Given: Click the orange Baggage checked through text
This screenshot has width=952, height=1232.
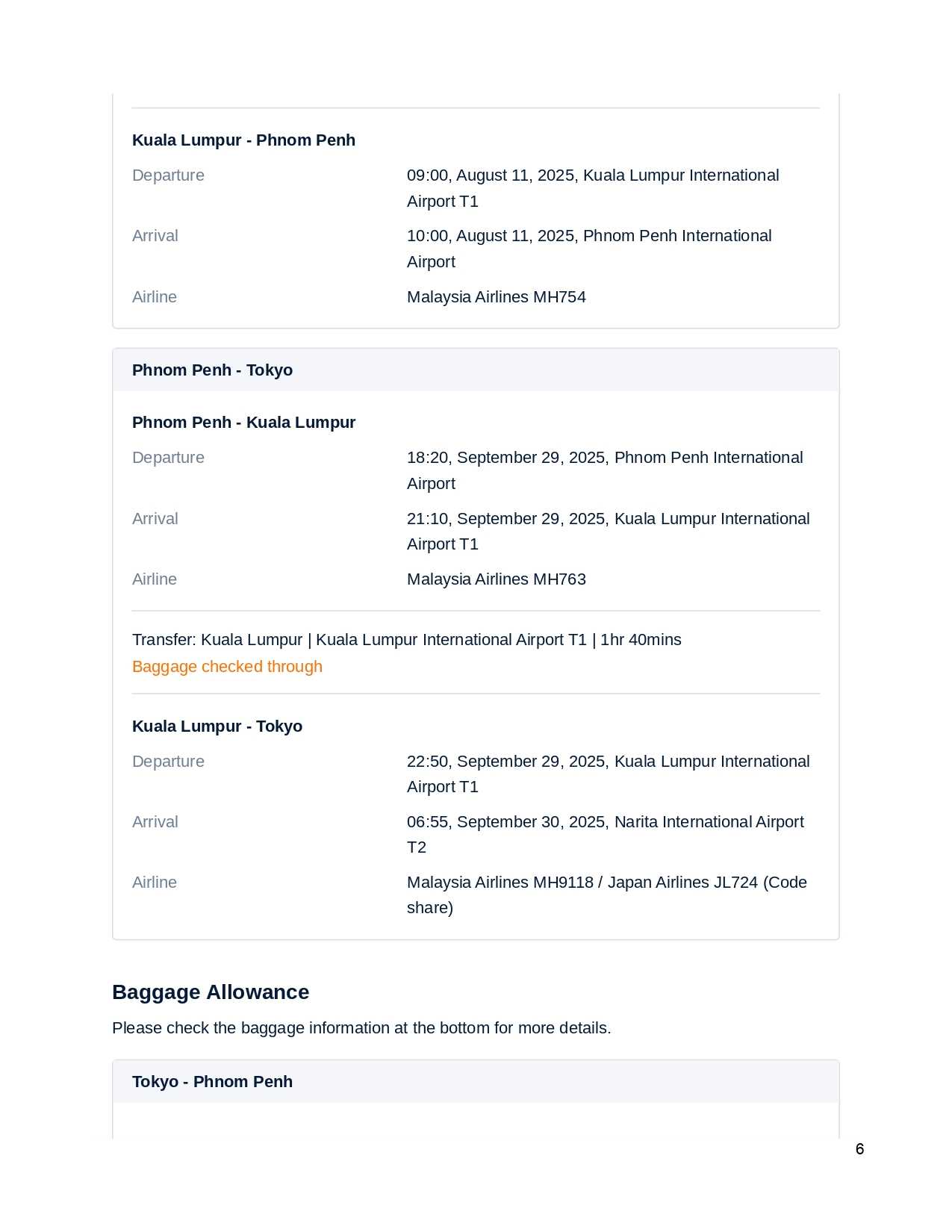Looking at the screenshot, I should point(227,667).
